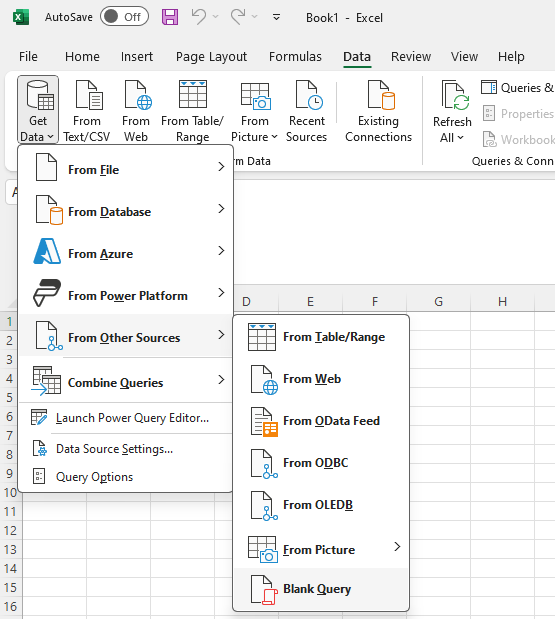
Task: Select row 1 header
Action: [9, 322]
